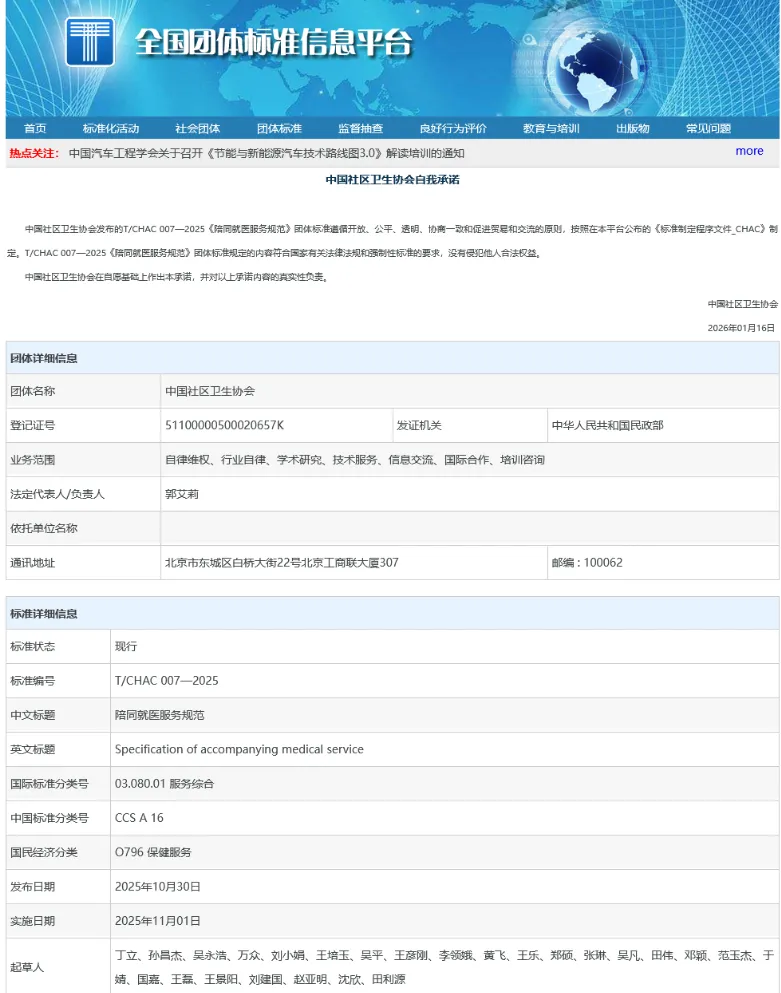The image size is (781, 993).
Task: Go to the 社会团体 section
Action: 197,128
